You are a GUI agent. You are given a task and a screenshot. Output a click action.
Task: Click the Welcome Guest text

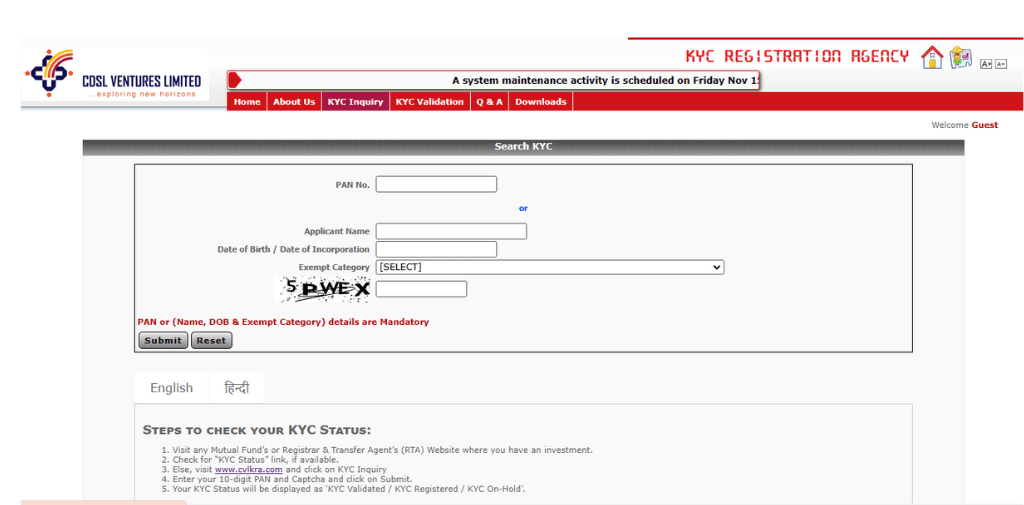tap(965, 125)
